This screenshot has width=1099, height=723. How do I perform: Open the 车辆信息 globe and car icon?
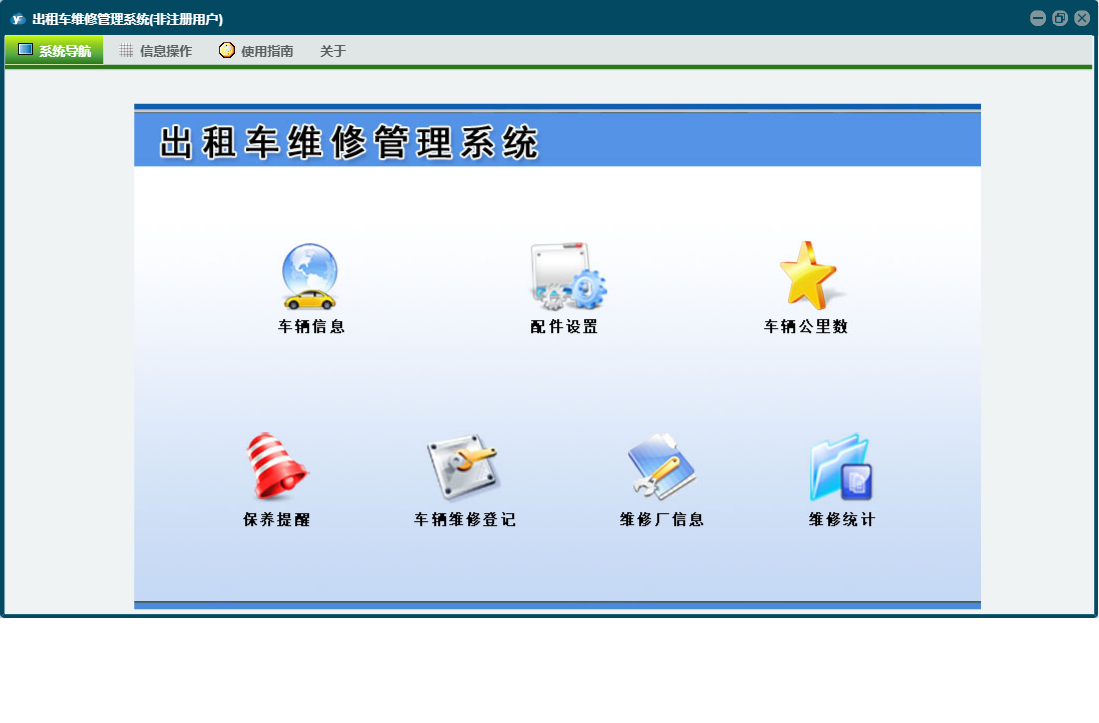pos(310,276)
